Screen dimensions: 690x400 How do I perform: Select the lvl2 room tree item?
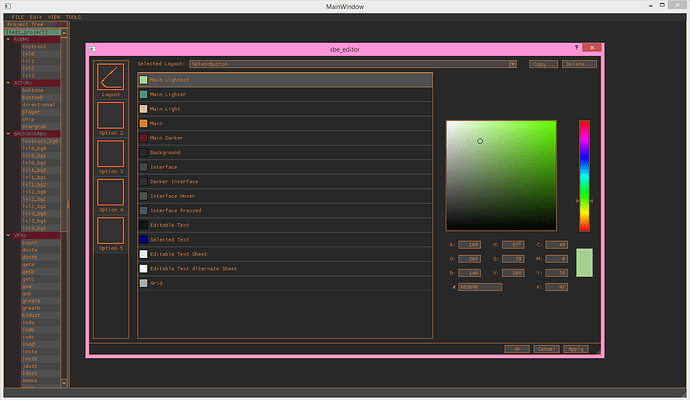coord(40,68)
